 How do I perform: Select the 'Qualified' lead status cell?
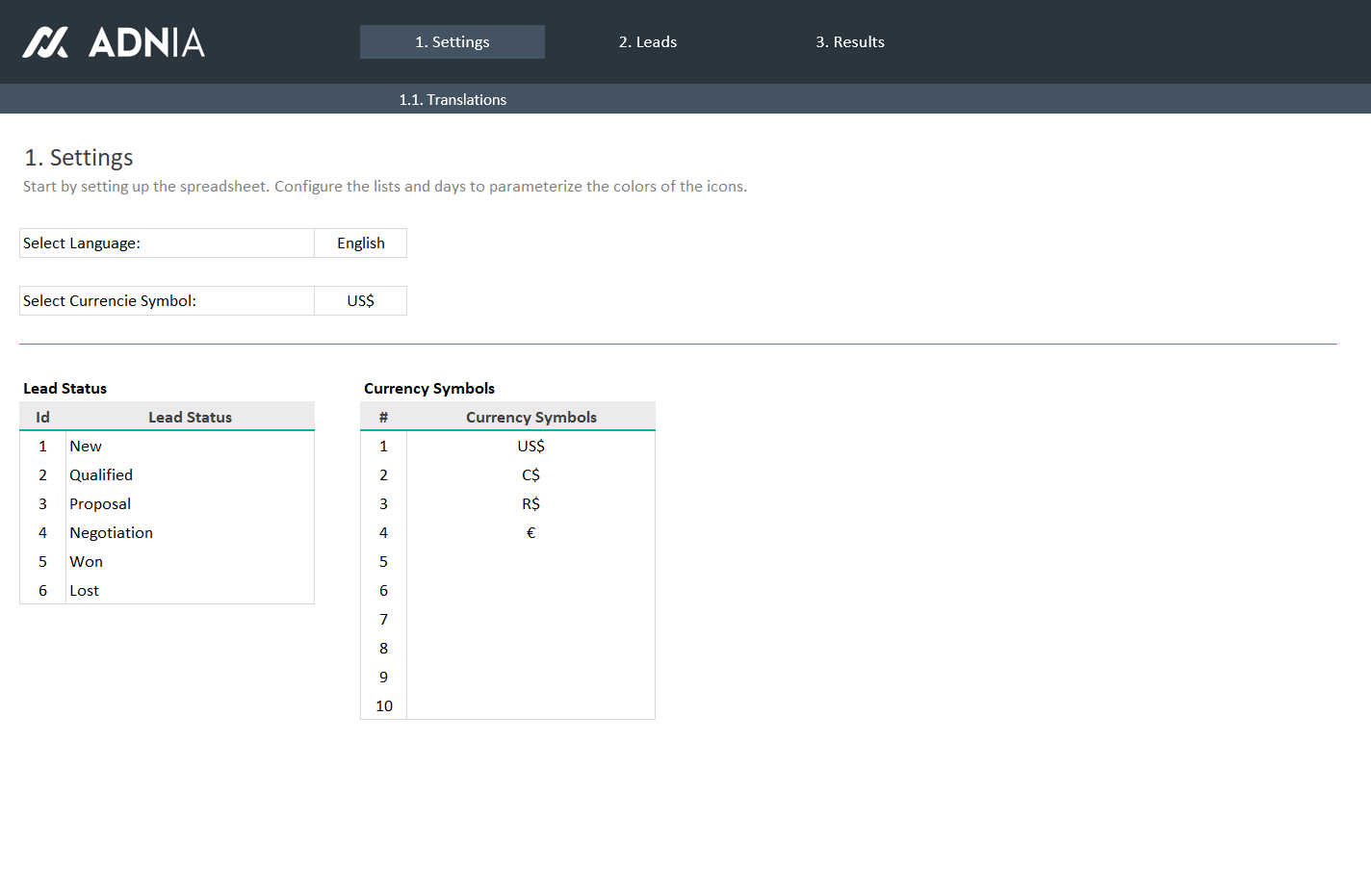[x=189, y=475]
